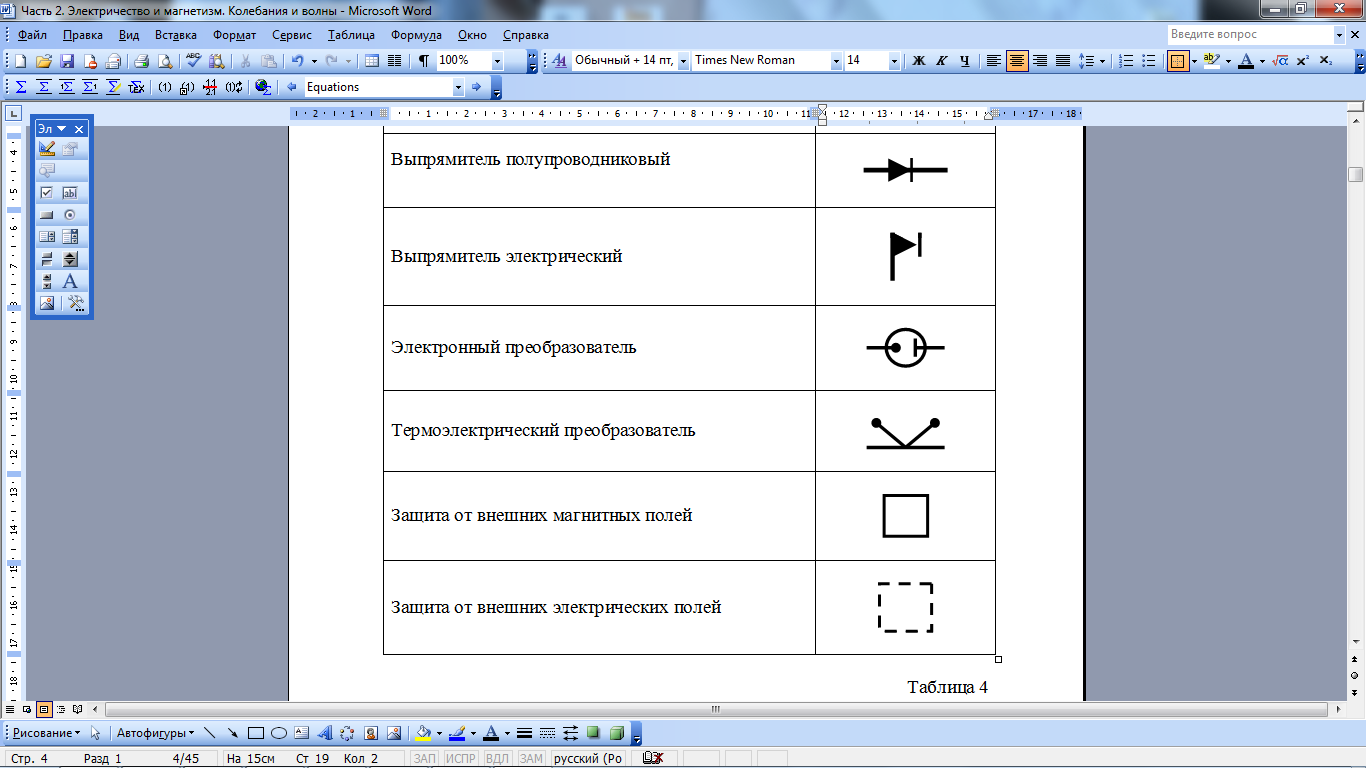1366x768 pixels.
Task: Open the Правка menu
Action: pyautogui.click(x=82, y=35)
